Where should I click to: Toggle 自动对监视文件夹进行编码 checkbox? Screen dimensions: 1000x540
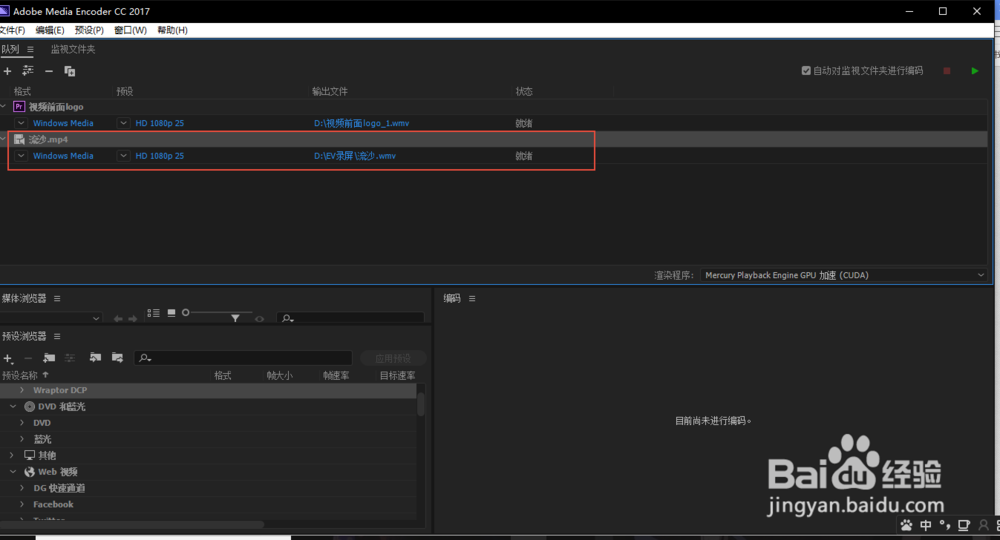[806, 71]
